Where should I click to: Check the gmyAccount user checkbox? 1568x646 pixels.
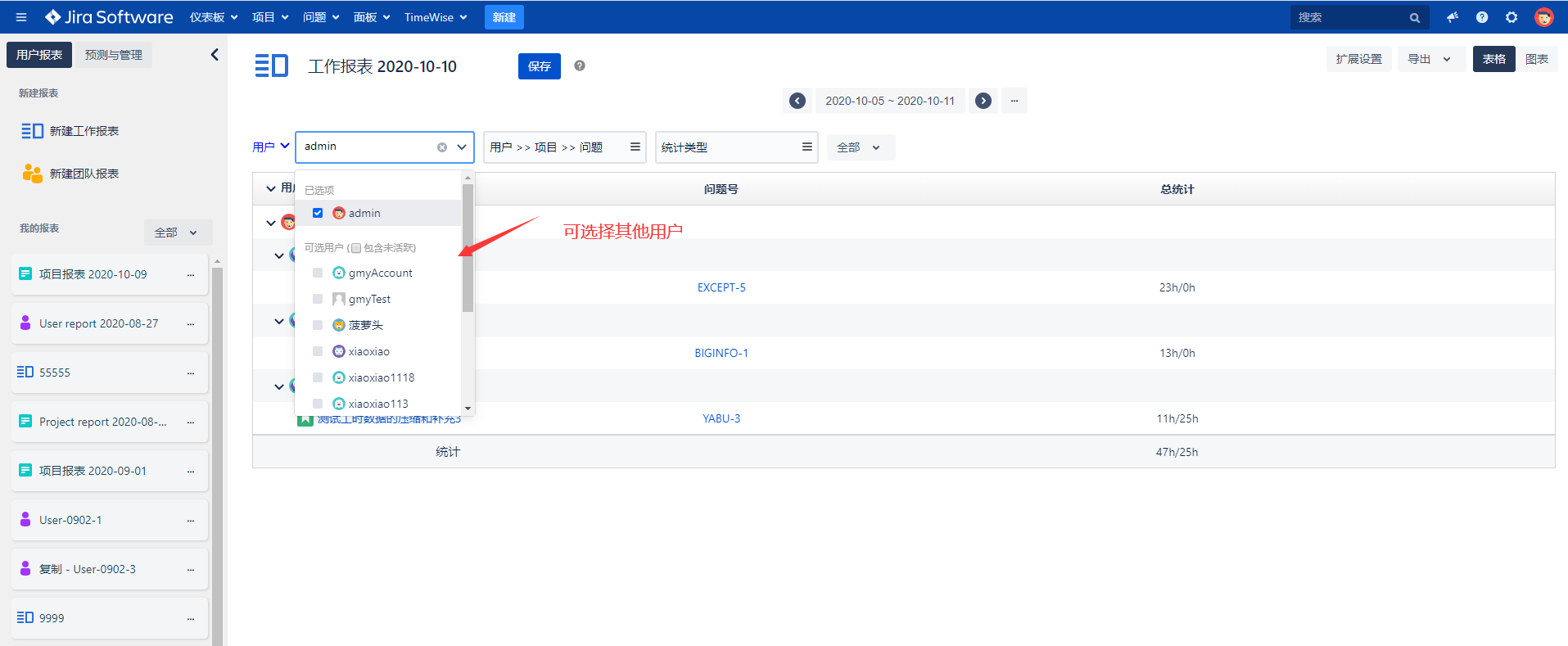[x=318, y=273]
